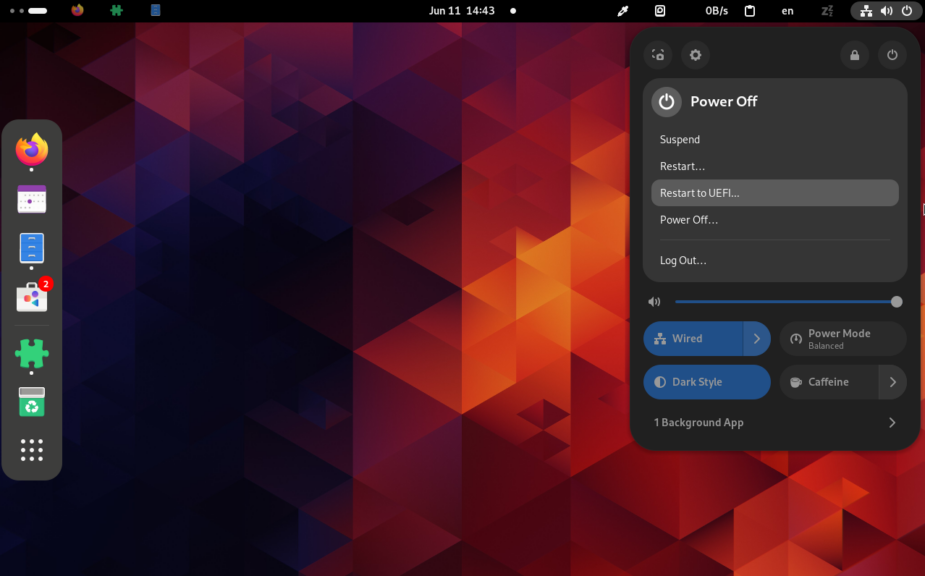This screenshot has height=576, width=925.
Task: Toggle Caffeine on
Action: pyautogui.click(x=829, y=382)
